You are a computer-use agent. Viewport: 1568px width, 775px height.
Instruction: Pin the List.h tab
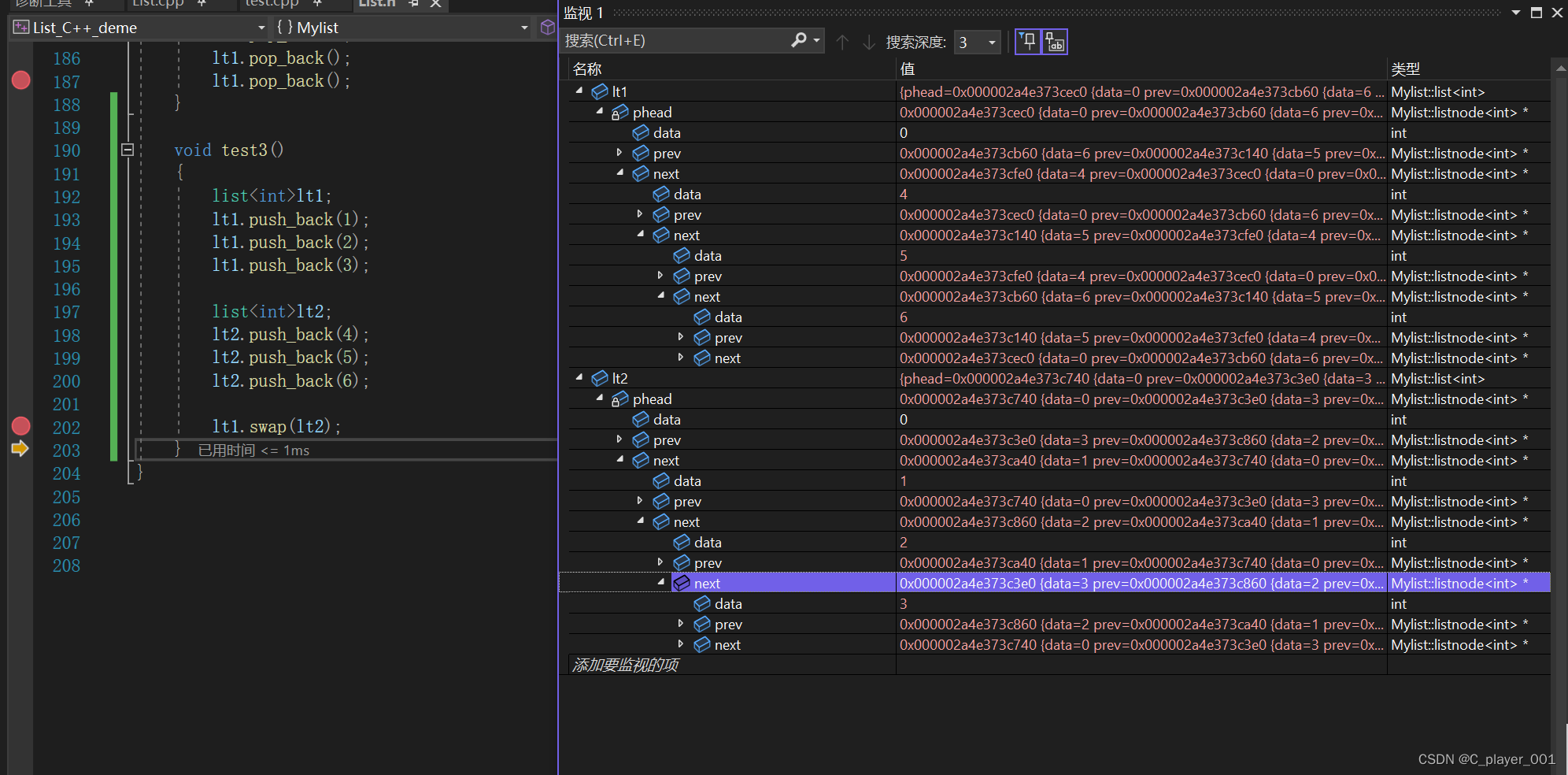click(413, 4)
